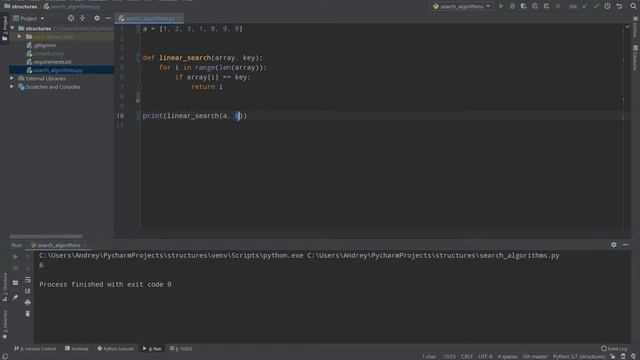Click the search_algorithms.py breadcrumb
The height and width of the screenshot is (360, 640).
[x=72, y=7]
